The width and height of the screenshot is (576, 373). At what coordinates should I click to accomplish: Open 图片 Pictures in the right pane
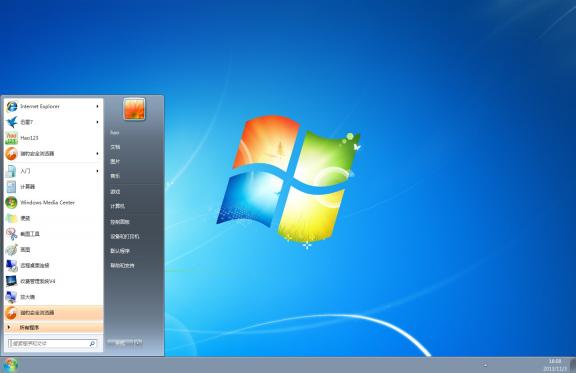[x=115, y=162]
